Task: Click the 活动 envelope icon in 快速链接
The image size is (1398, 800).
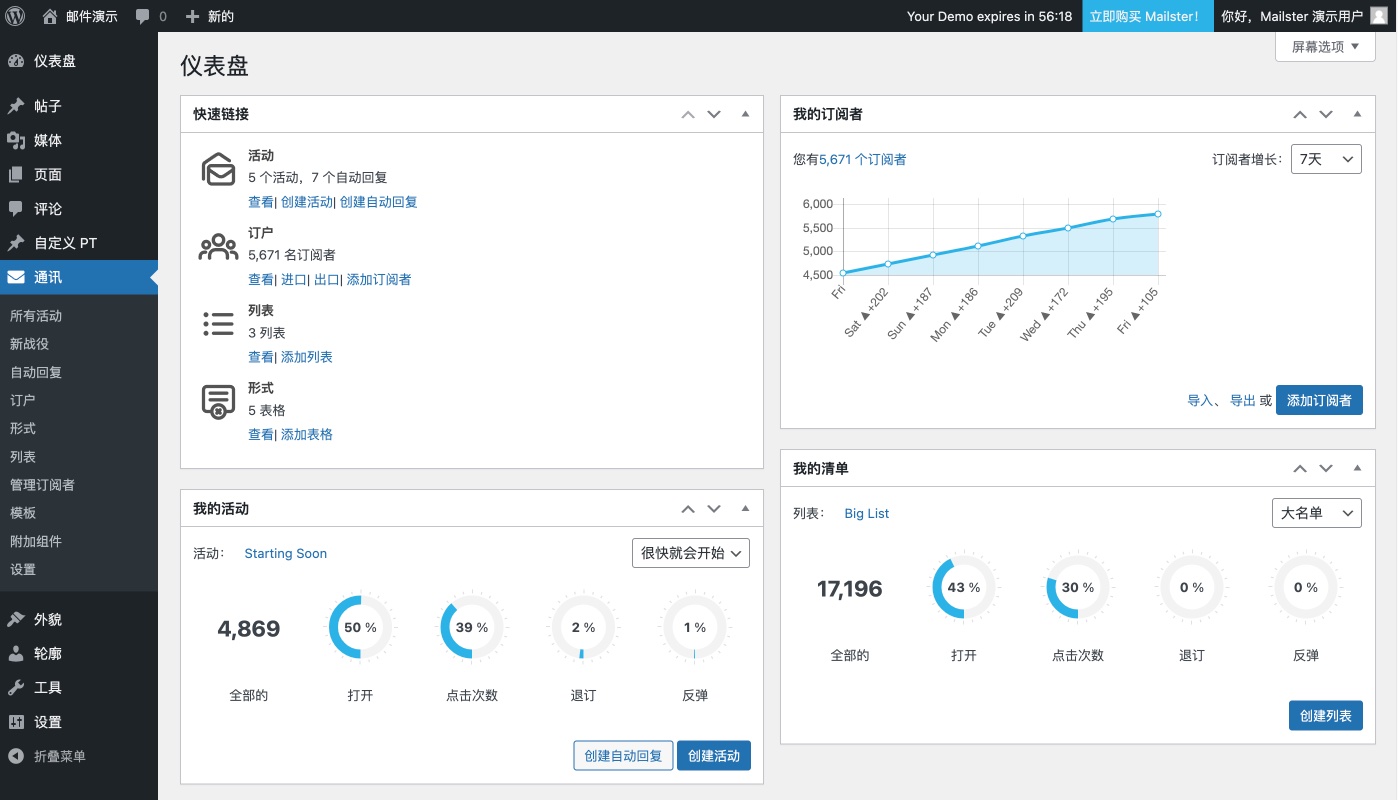Action: [x=218, y=171]
